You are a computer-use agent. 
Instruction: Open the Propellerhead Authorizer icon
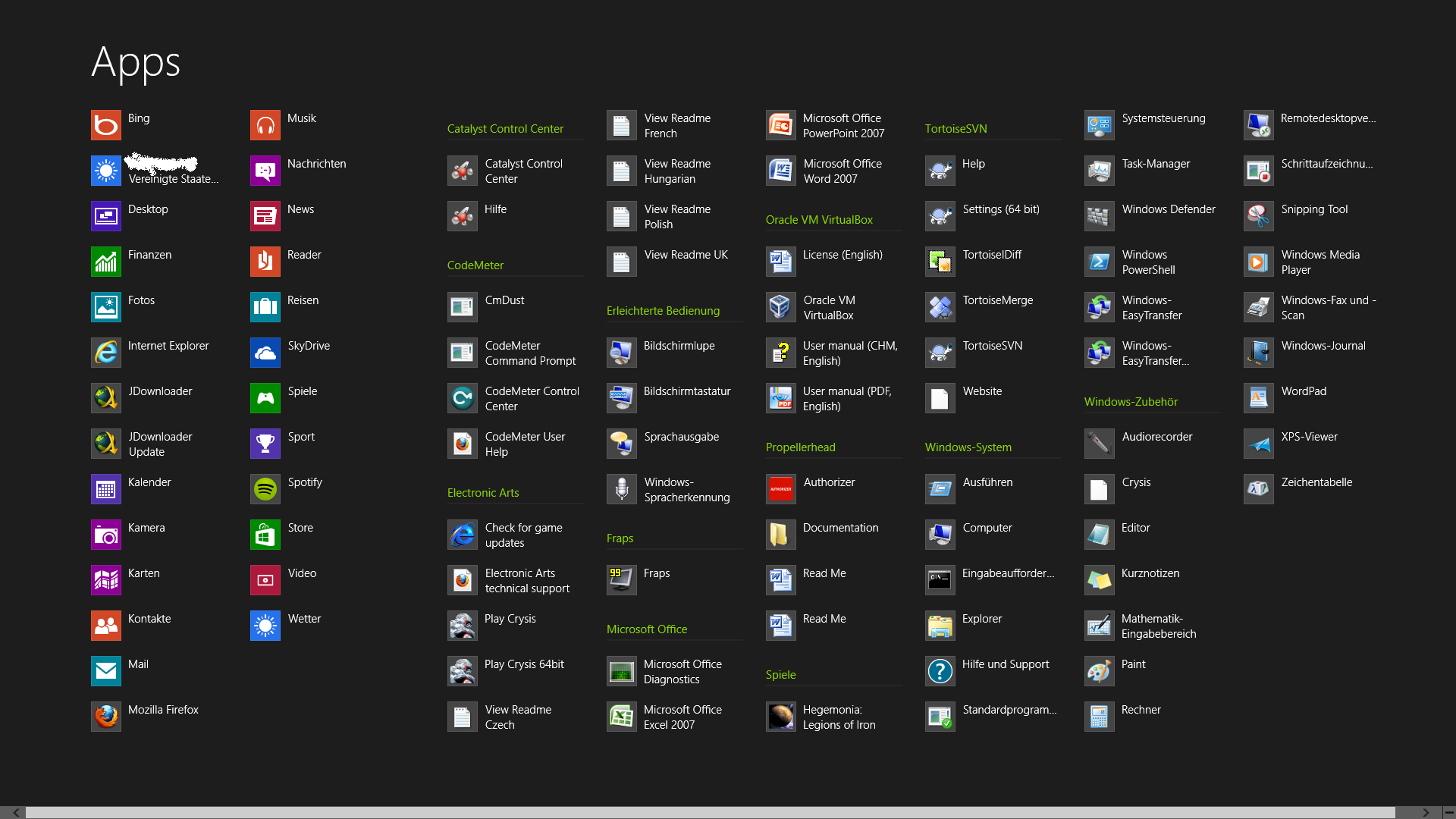coord(781,489)
